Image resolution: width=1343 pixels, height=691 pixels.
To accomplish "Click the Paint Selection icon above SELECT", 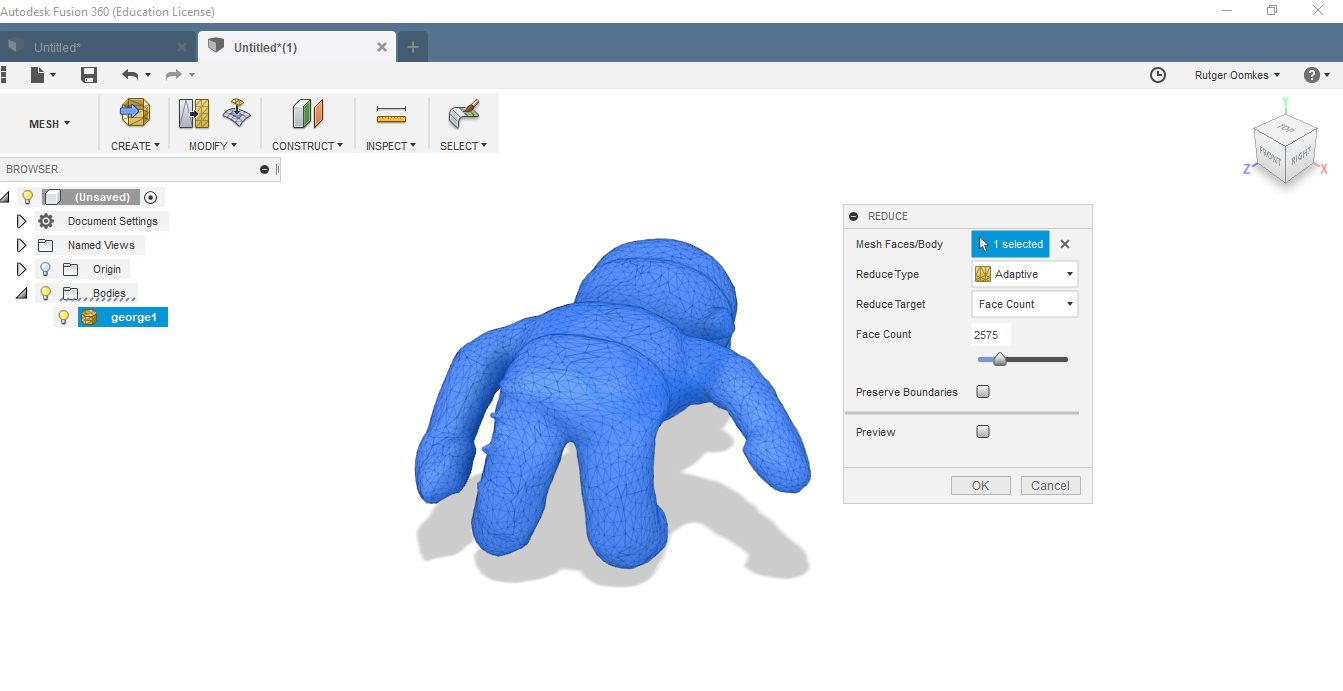I will 463,114.
